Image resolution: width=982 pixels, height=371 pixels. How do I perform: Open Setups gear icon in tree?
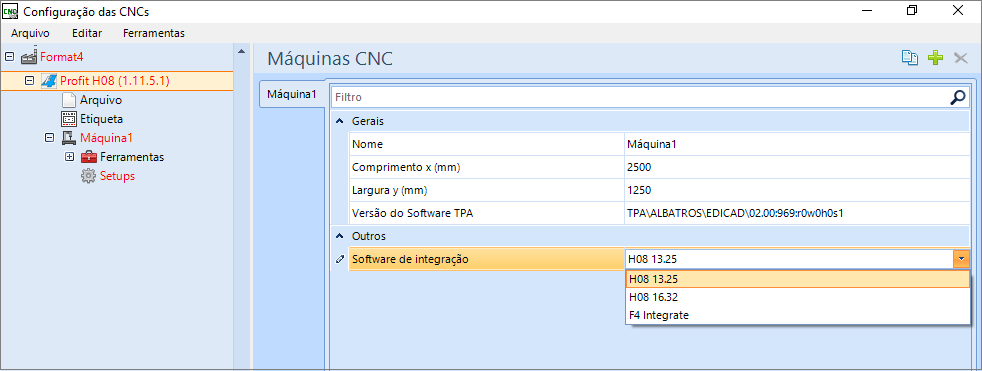pos(88,176)
